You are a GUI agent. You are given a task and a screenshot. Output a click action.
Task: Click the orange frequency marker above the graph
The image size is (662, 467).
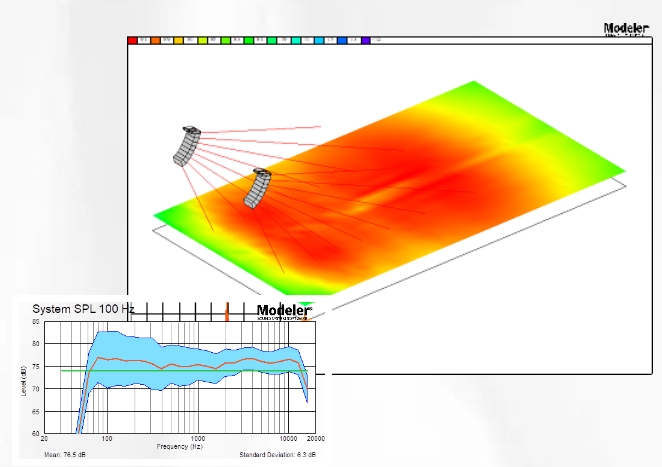coord(227,311)
